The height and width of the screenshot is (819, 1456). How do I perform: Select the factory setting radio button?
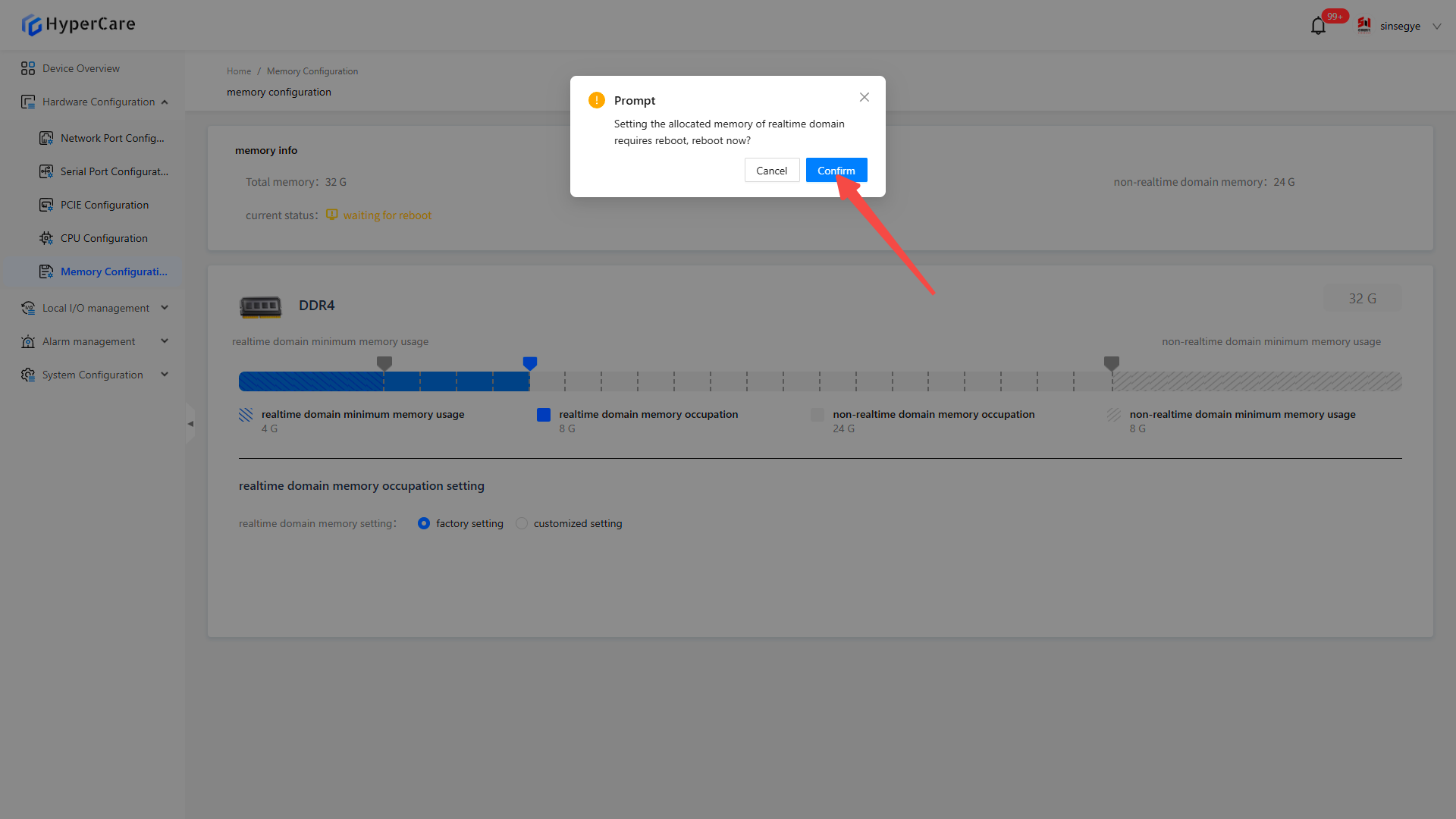click(424, 523)
